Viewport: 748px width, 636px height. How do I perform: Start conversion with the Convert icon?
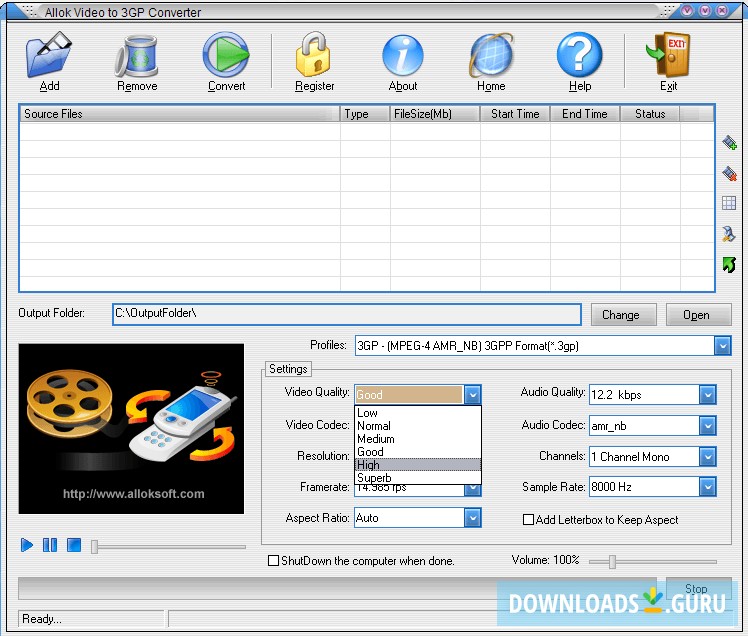pos(226,54)
